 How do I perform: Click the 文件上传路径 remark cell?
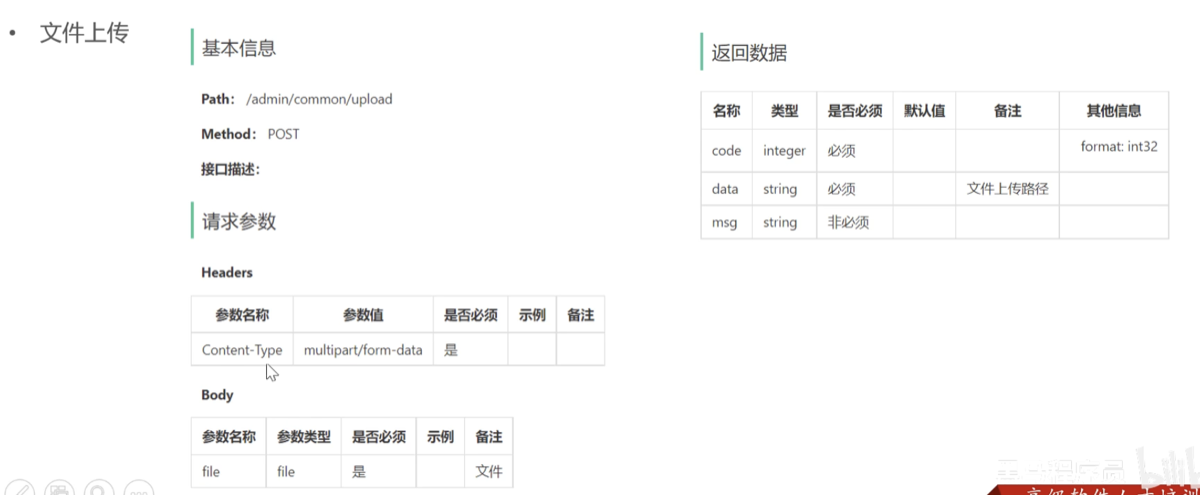point(1007,188)
